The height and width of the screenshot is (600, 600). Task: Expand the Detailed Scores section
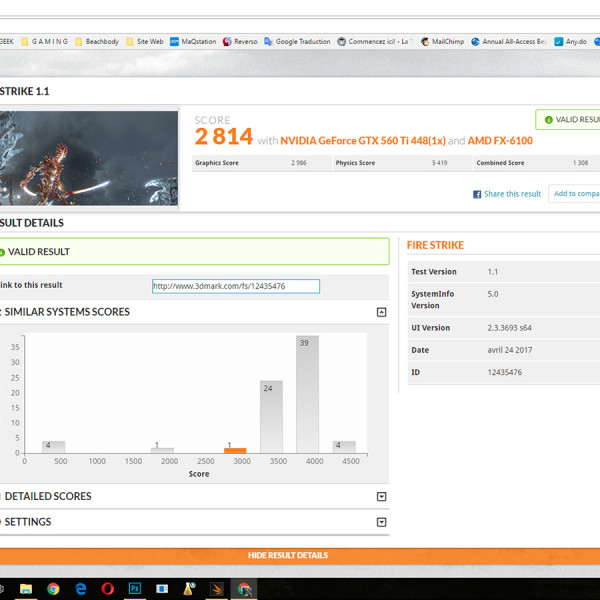381,497
